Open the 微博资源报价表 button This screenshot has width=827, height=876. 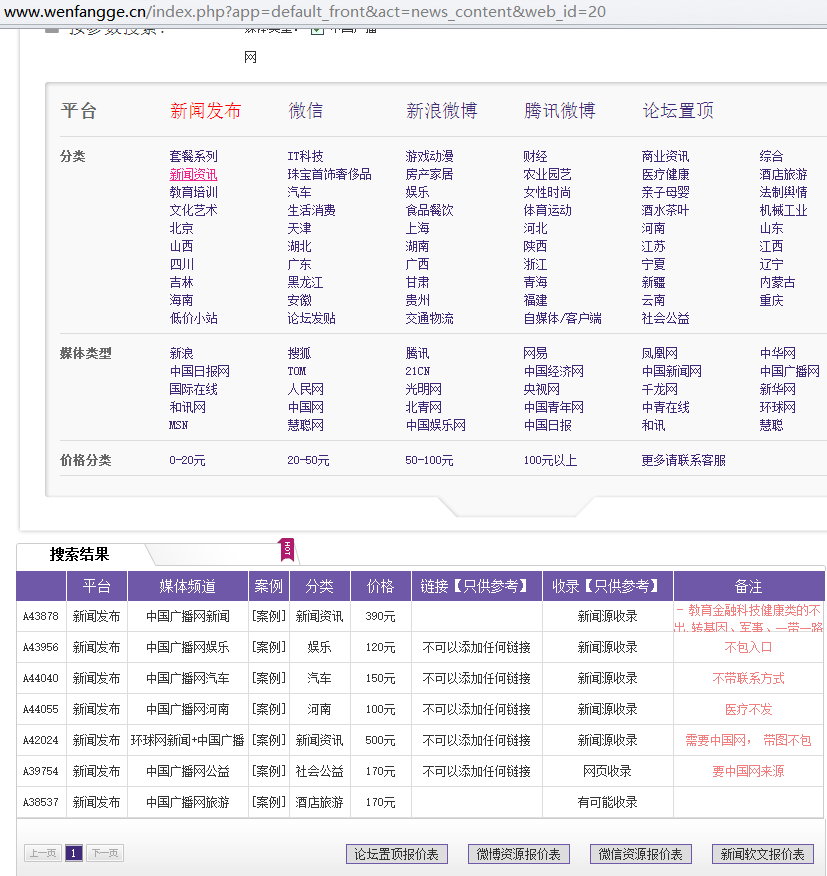[519, 854]
